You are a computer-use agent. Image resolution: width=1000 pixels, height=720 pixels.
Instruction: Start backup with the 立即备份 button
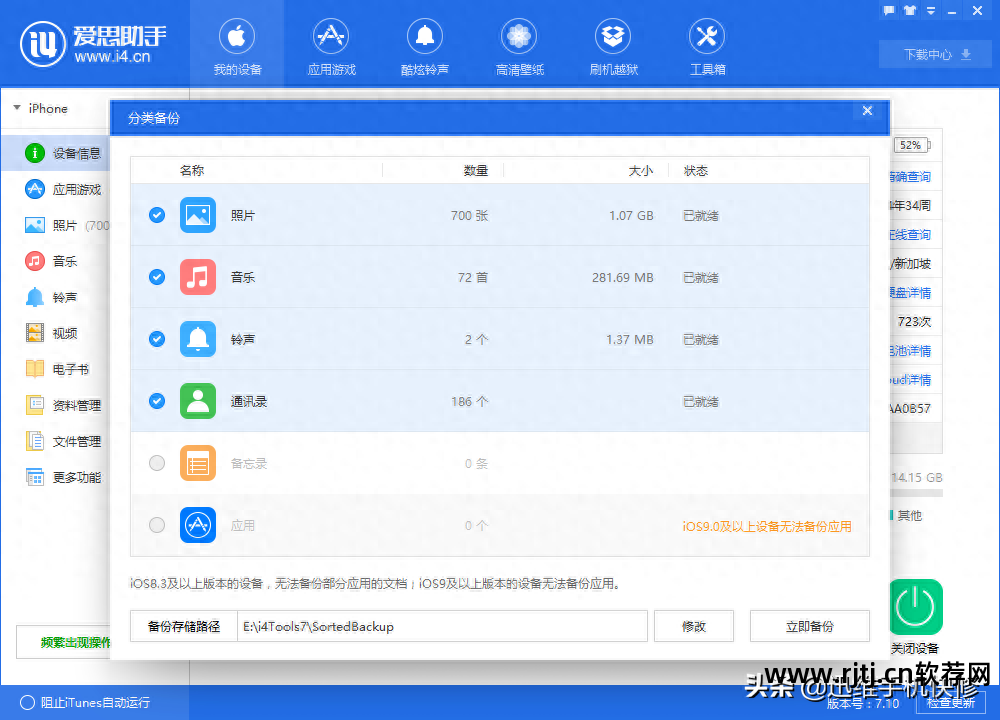pos(809,625)
